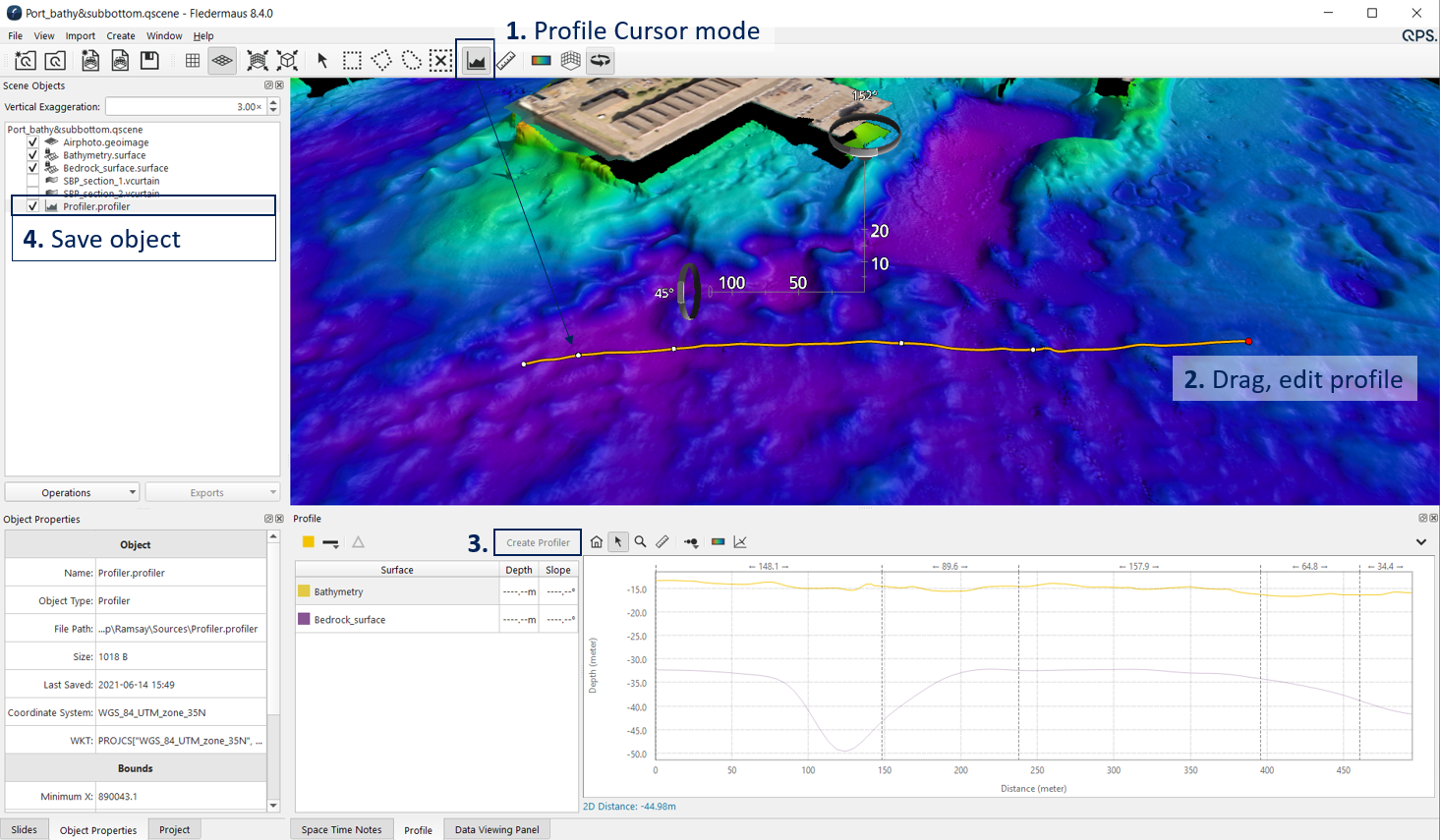Viewport: 1440px width, 840px height.
Task: Click the home reset view icon in Profile panel
Action: click(597, 542)
